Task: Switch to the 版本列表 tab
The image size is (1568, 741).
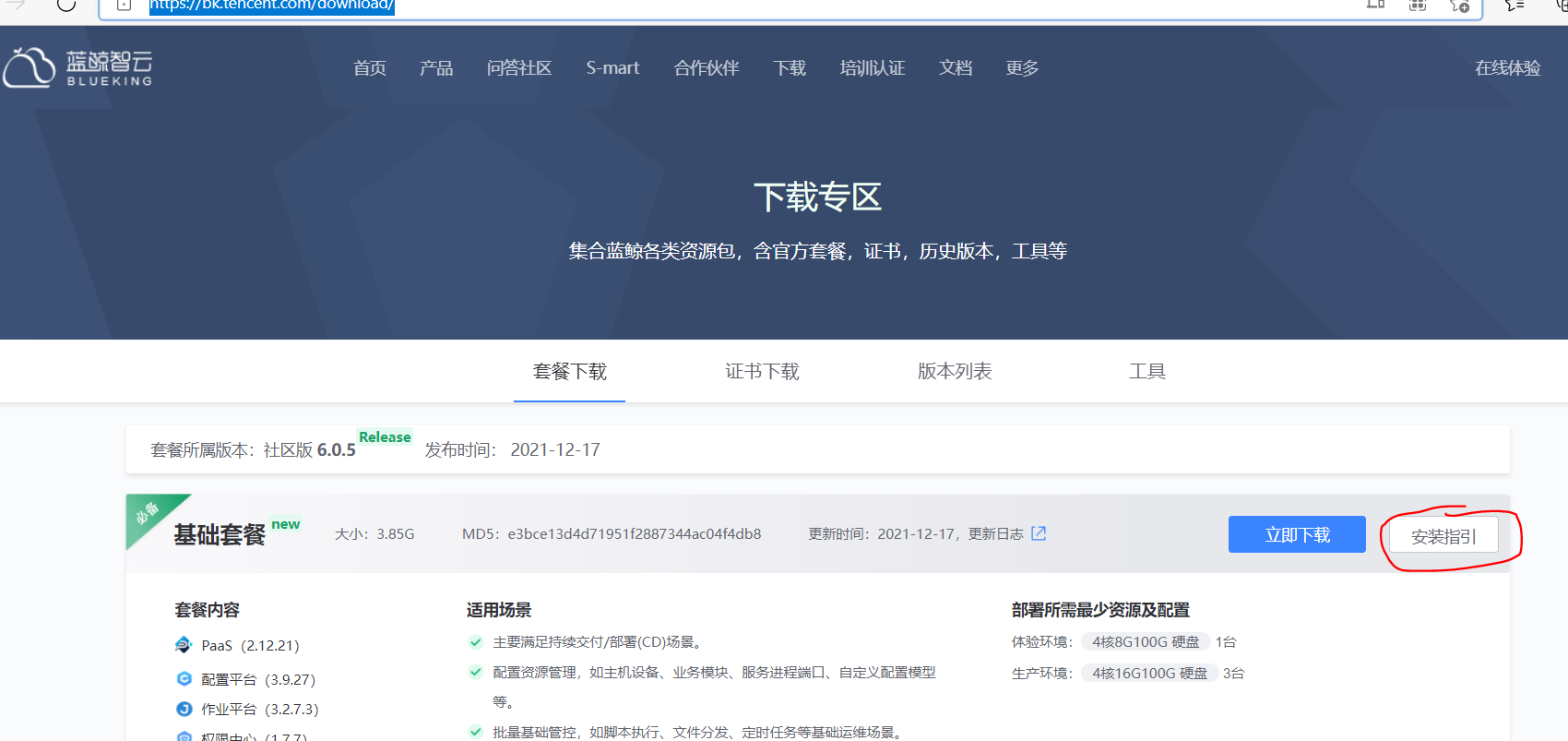Action: pyautogui.click(x=955, y=371)
